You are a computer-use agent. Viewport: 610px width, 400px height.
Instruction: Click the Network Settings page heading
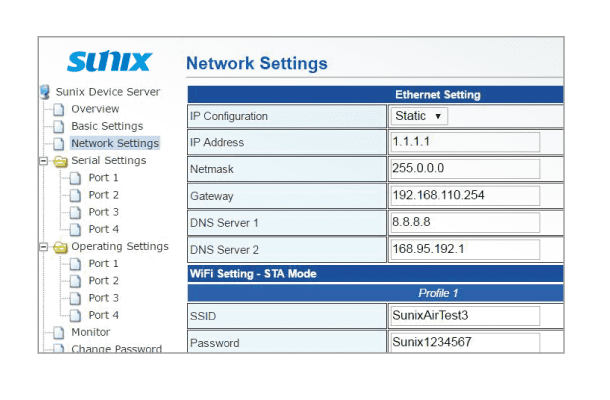(257, 63)
